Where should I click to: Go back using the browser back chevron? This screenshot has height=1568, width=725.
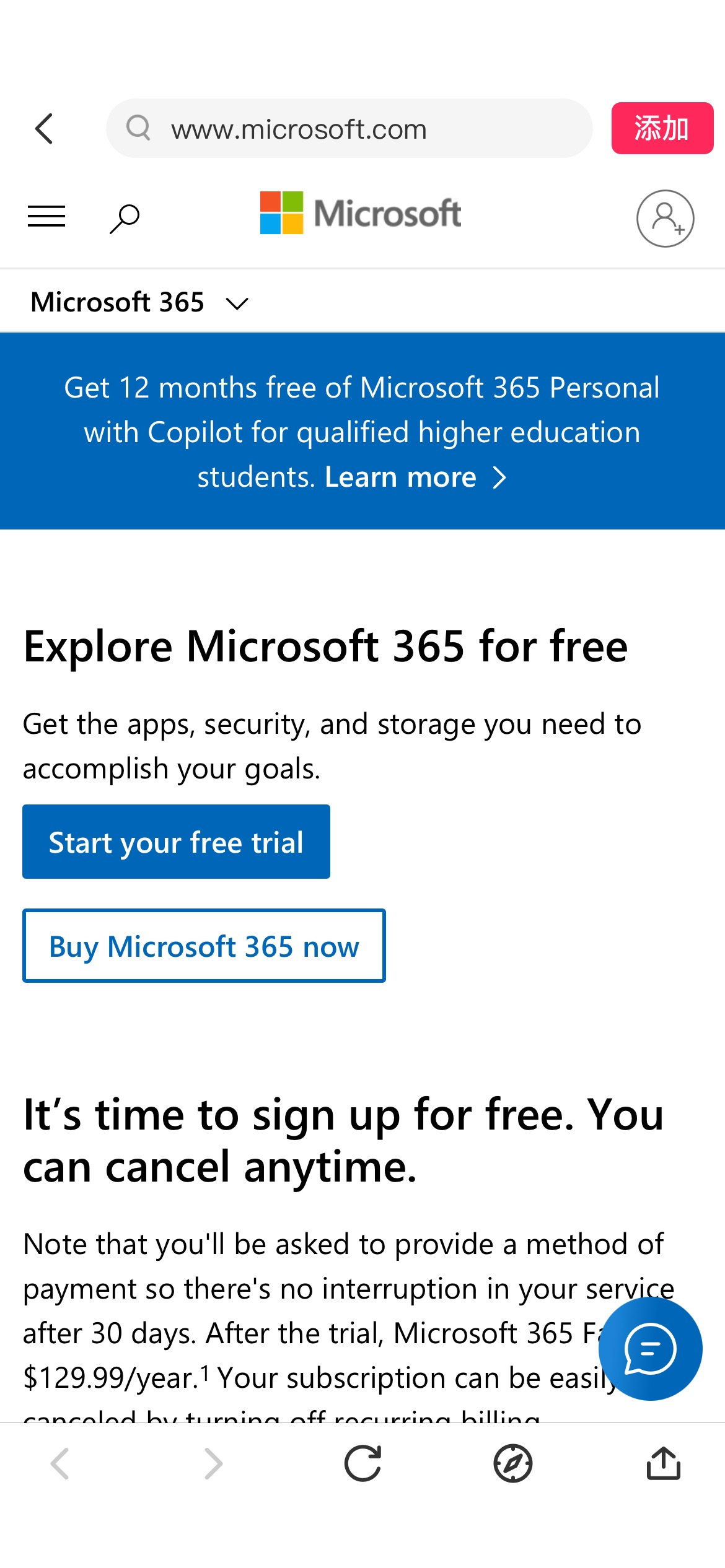(61, 1463)
